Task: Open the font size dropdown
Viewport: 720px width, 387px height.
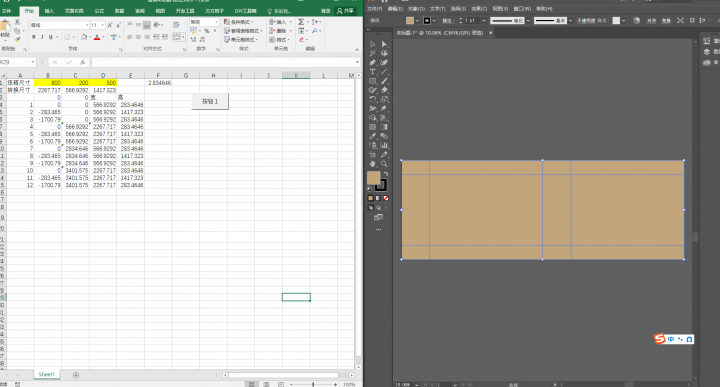Action: [102, 25]
